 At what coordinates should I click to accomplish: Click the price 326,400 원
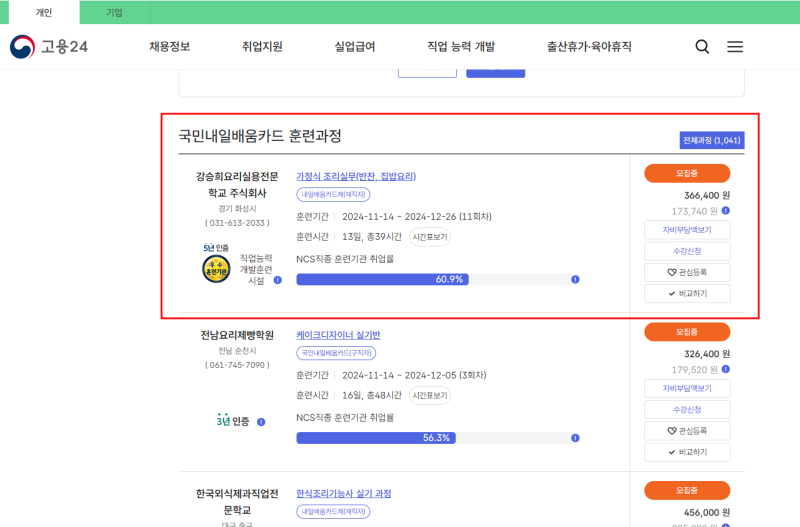(x=707, y=354)
